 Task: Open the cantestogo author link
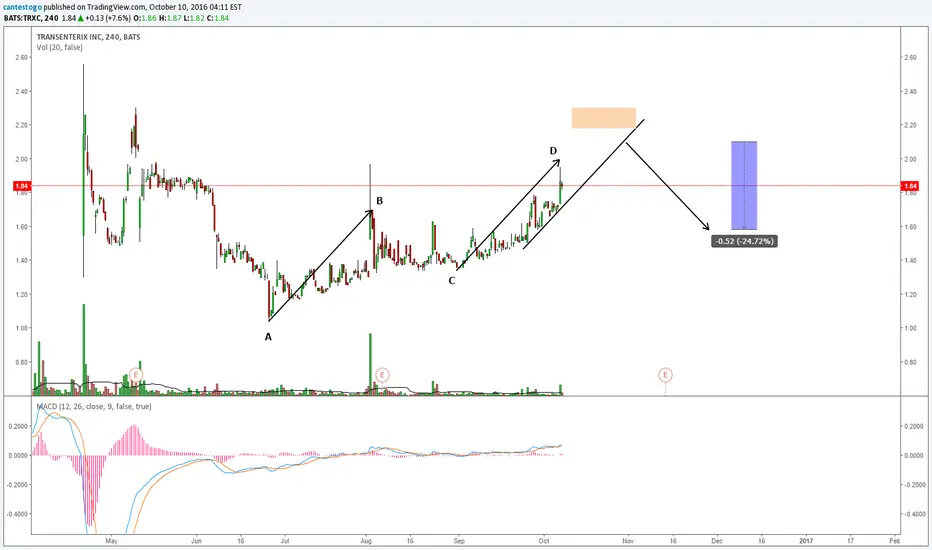pyautogui.click(x=23, y=7)
